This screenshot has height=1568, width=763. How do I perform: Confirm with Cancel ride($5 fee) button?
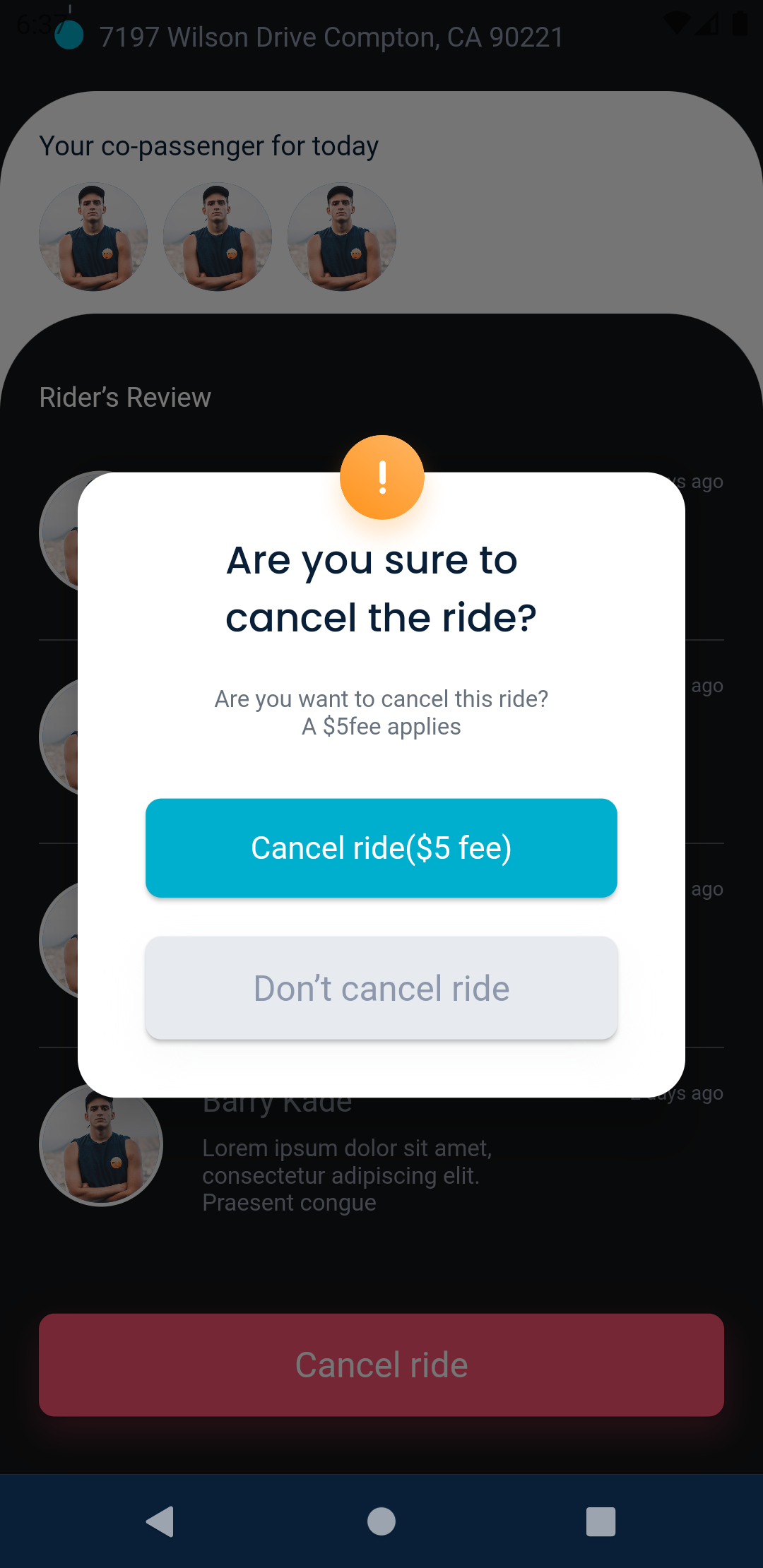click(x=381, y=848)
